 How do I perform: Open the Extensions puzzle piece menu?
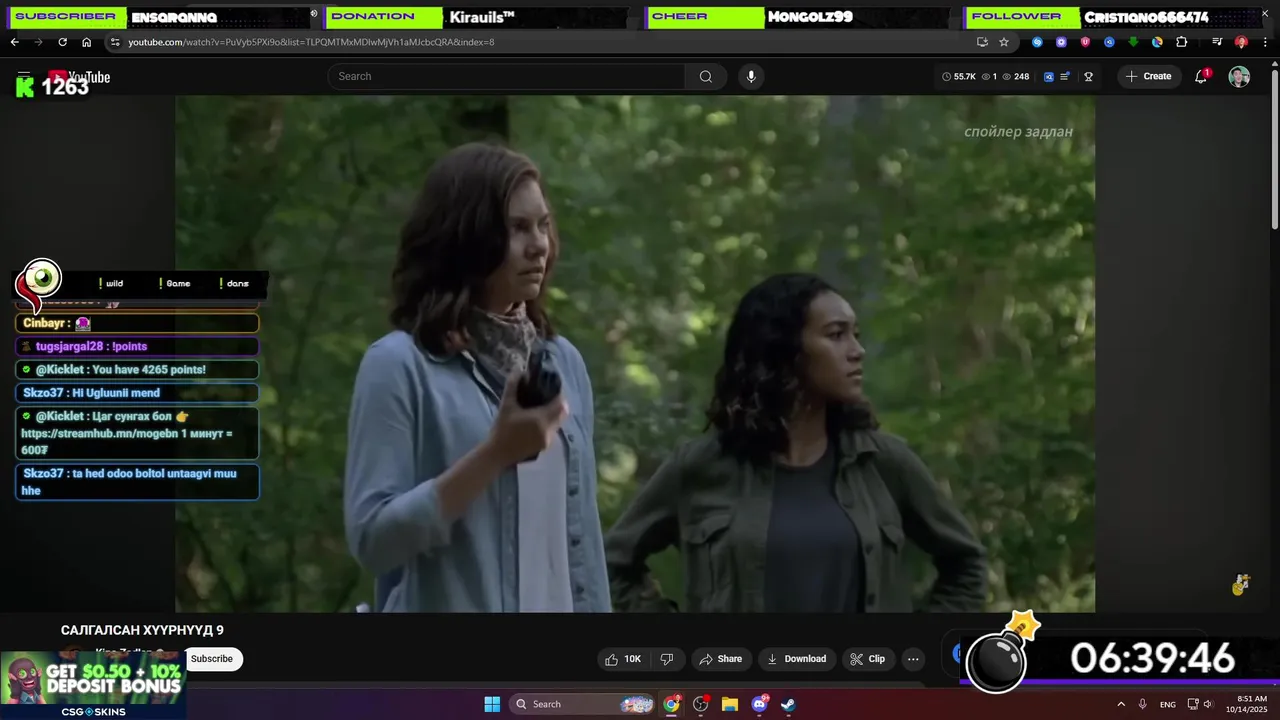click(x=1182, y=42)
